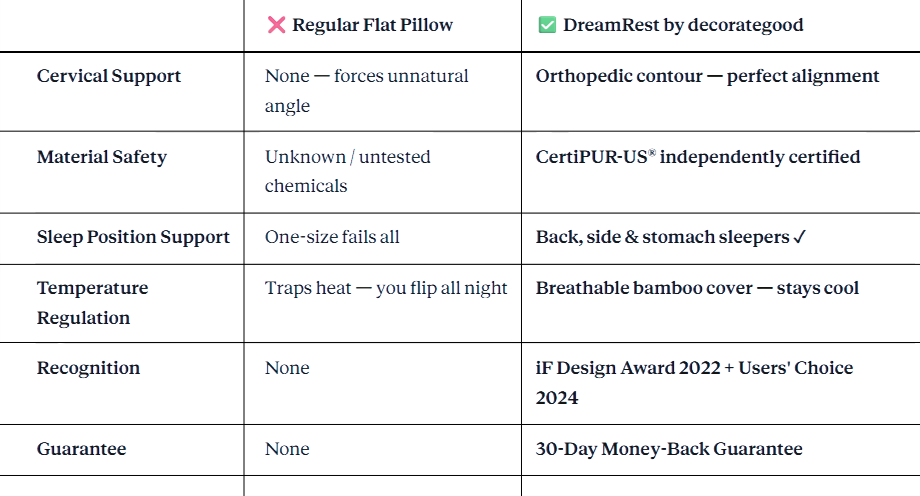Select the "DreamRest by decorategood" column header
Screen dimensions: 920x496
tap(683, 25)
